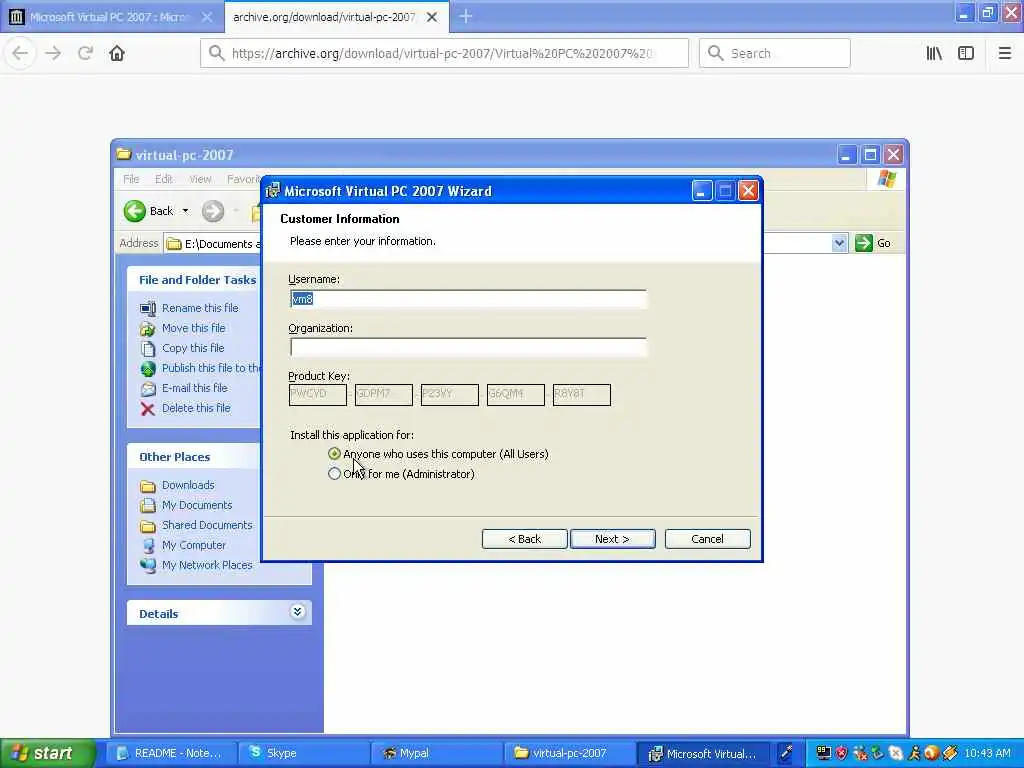Close the Virtual PC 2007 Wizard window

(748, 191)
